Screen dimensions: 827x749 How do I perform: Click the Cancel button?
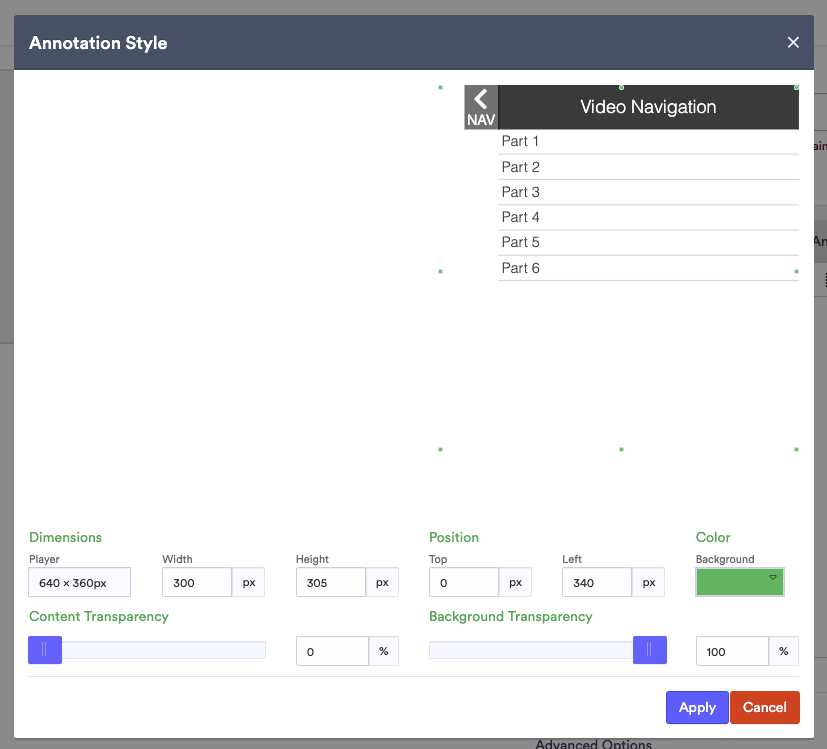(x=765, y=707)
